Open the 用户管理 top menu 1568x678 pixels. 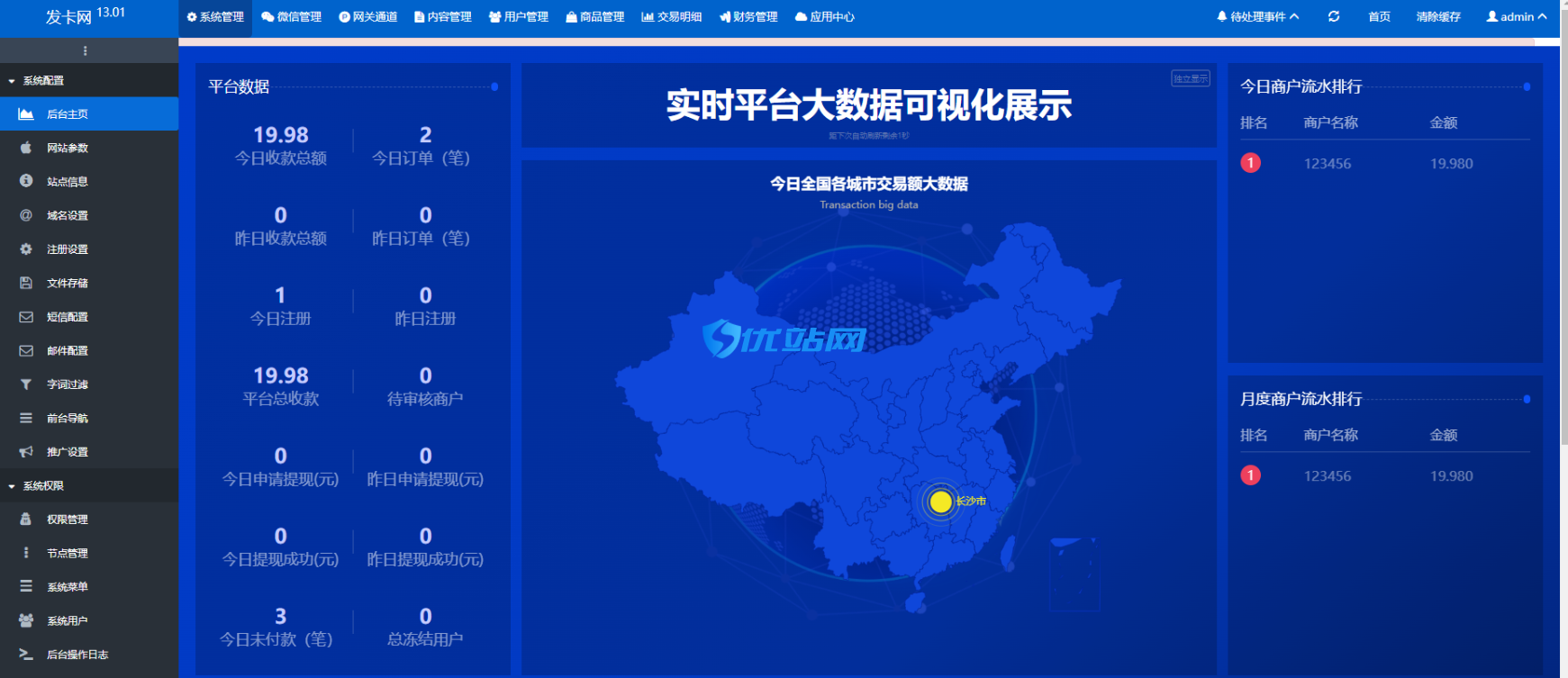click(x=519, y=16)
